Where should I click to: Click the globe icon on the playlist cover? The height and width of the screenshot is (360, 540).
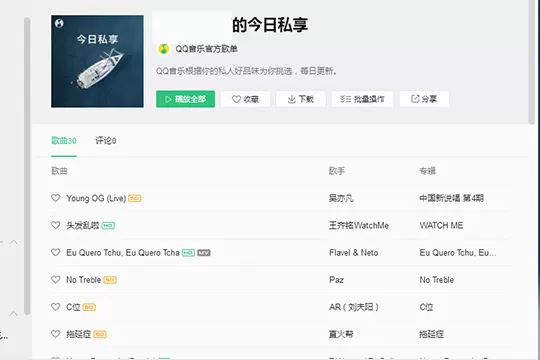[59, 23]
